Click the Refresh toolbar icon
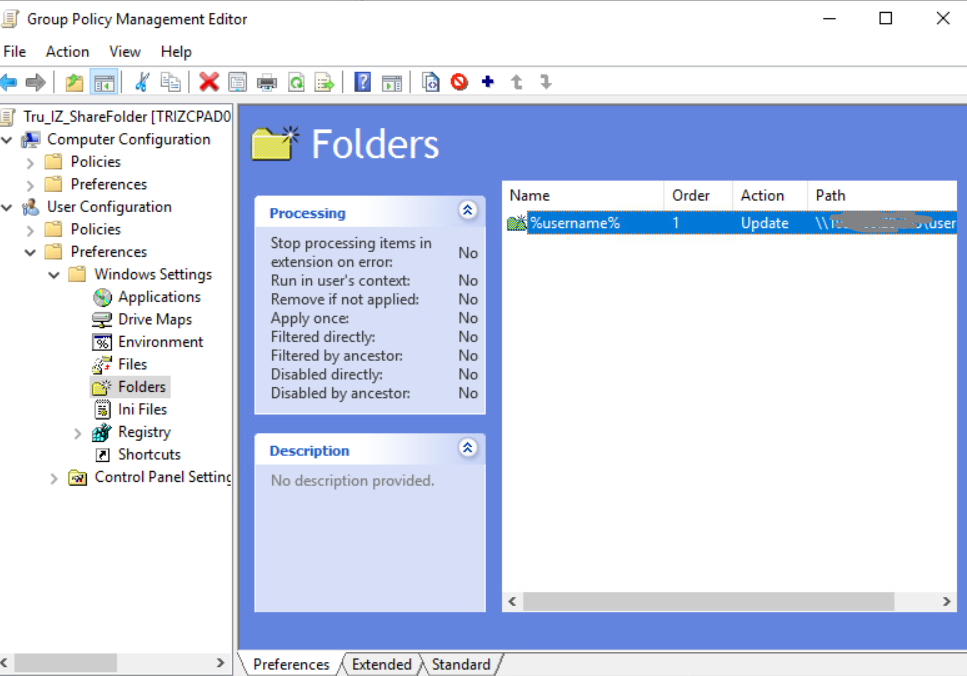The width and height of the screenshot is (967, 676). (x=297, y=82)
